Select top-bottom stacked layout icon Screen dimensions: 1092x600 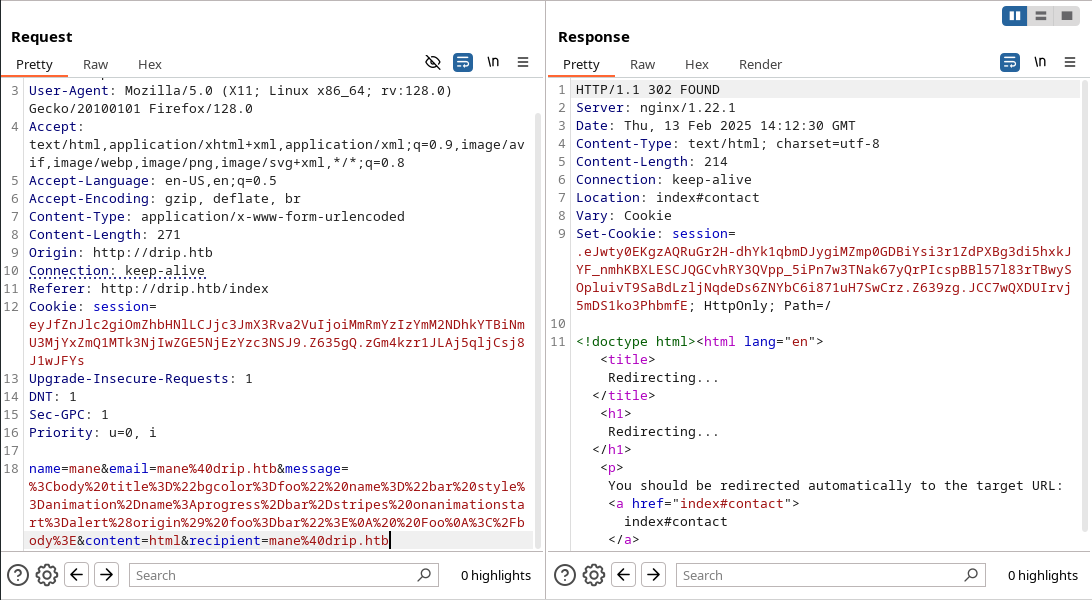click(1041, 15)
